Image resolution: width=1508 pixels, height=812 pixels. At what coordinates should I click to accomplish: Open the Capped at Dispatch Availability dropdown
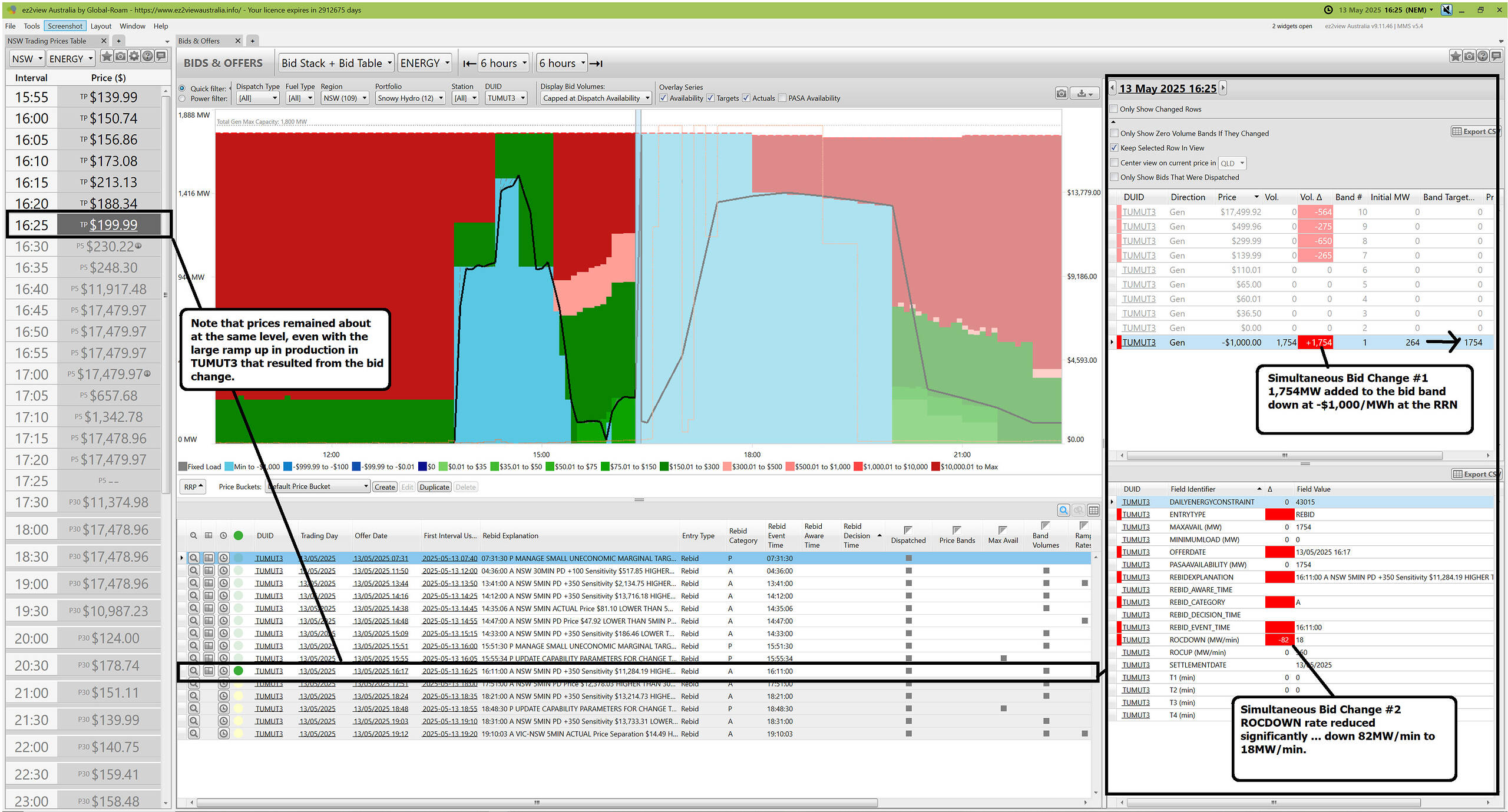(596, 98)
